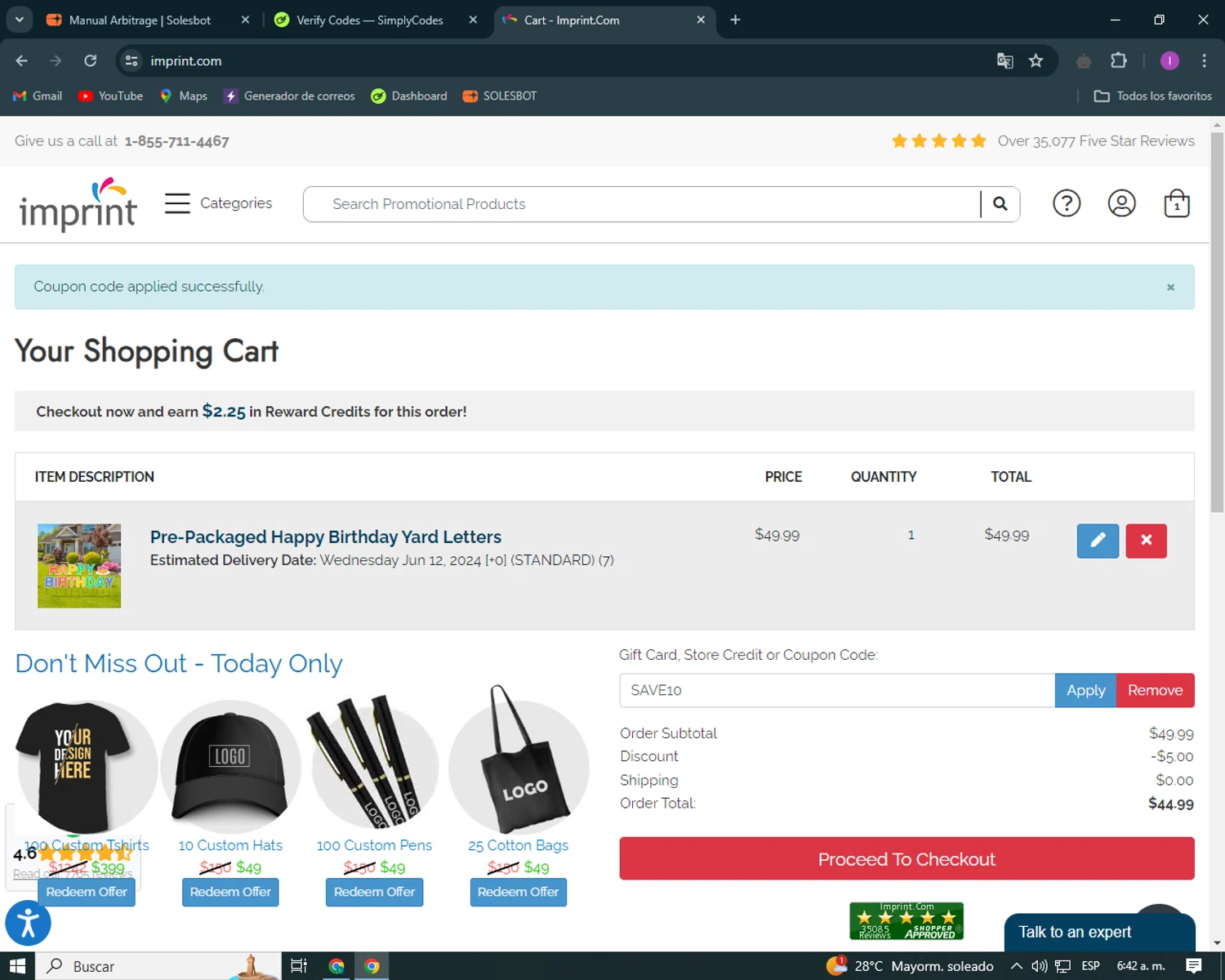Open the accessibility widget icon
1225x980 pixels.
tap(28, 924)
